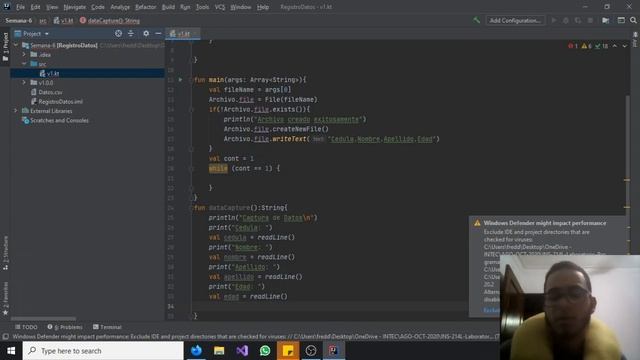
Task: Go to previous highlighted error arrow
Action: 615,46
